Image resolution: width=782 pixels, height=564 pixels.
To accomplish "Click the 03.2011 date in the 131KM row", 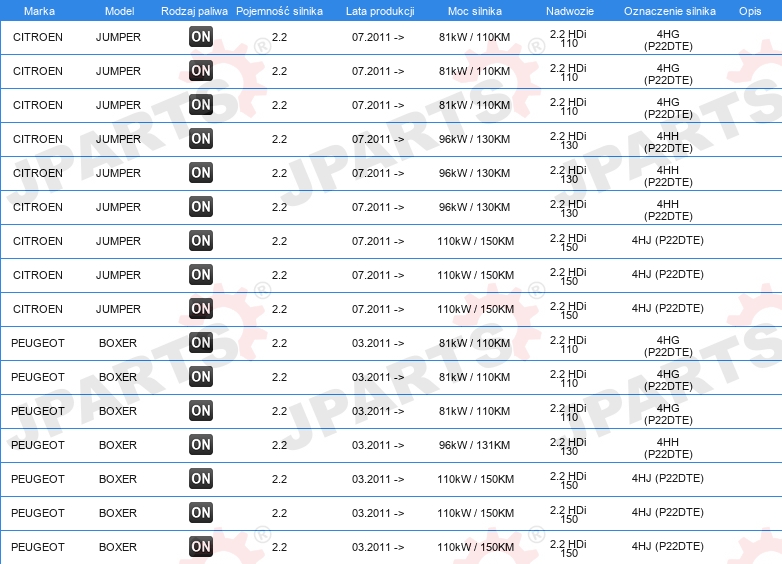I will click(x=378, y=445).
